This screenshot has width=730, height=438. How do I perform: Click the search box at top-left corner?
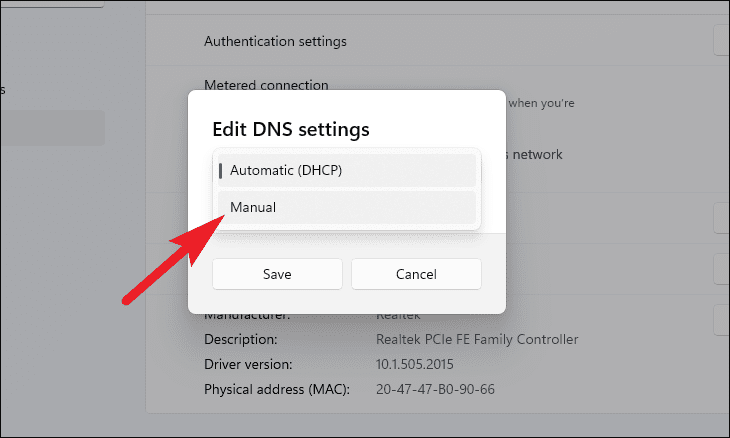point(52,3)
